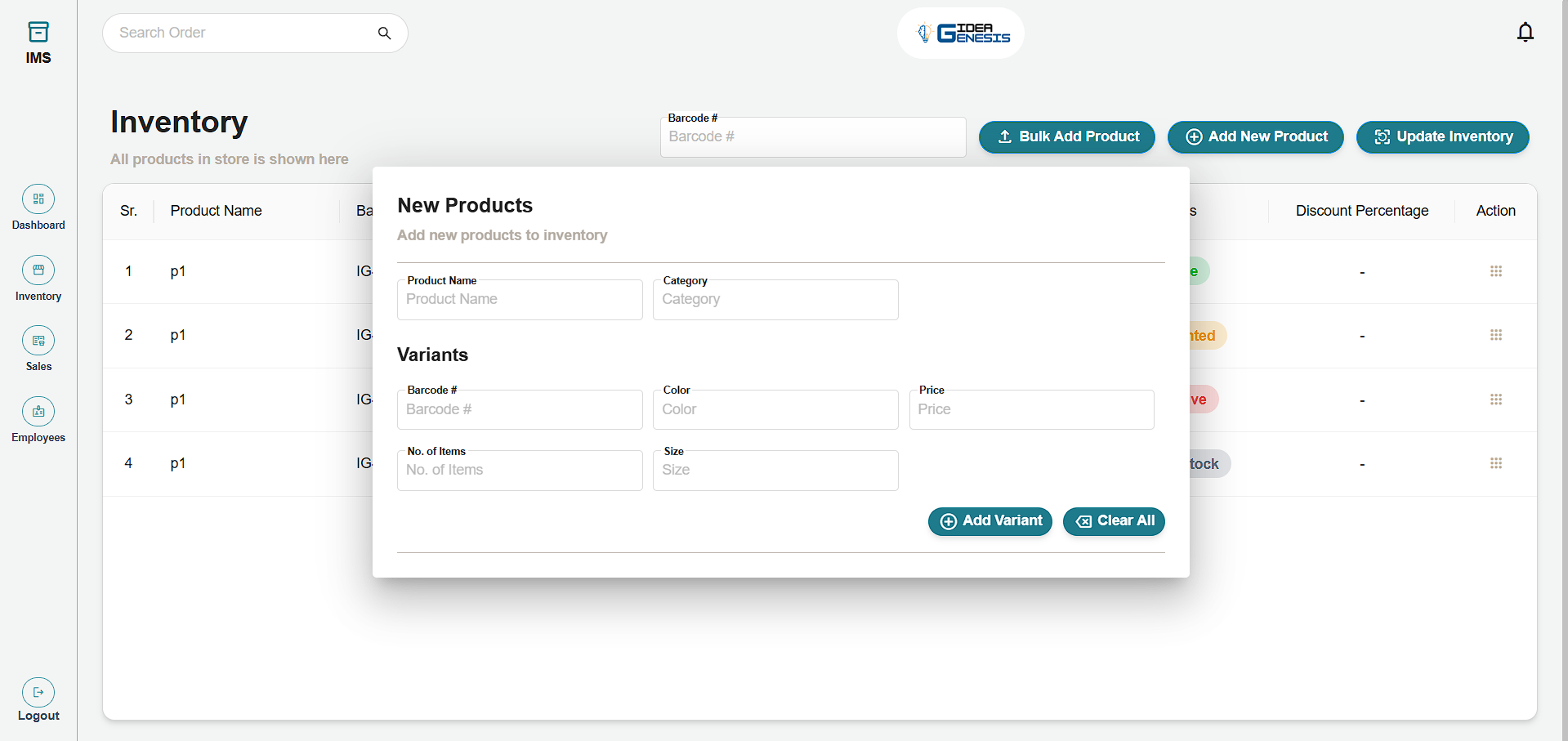Screen dimensions: 1568x741
Task: Select the Inventory icon in the sidebar
Action: tap(38, 270)
